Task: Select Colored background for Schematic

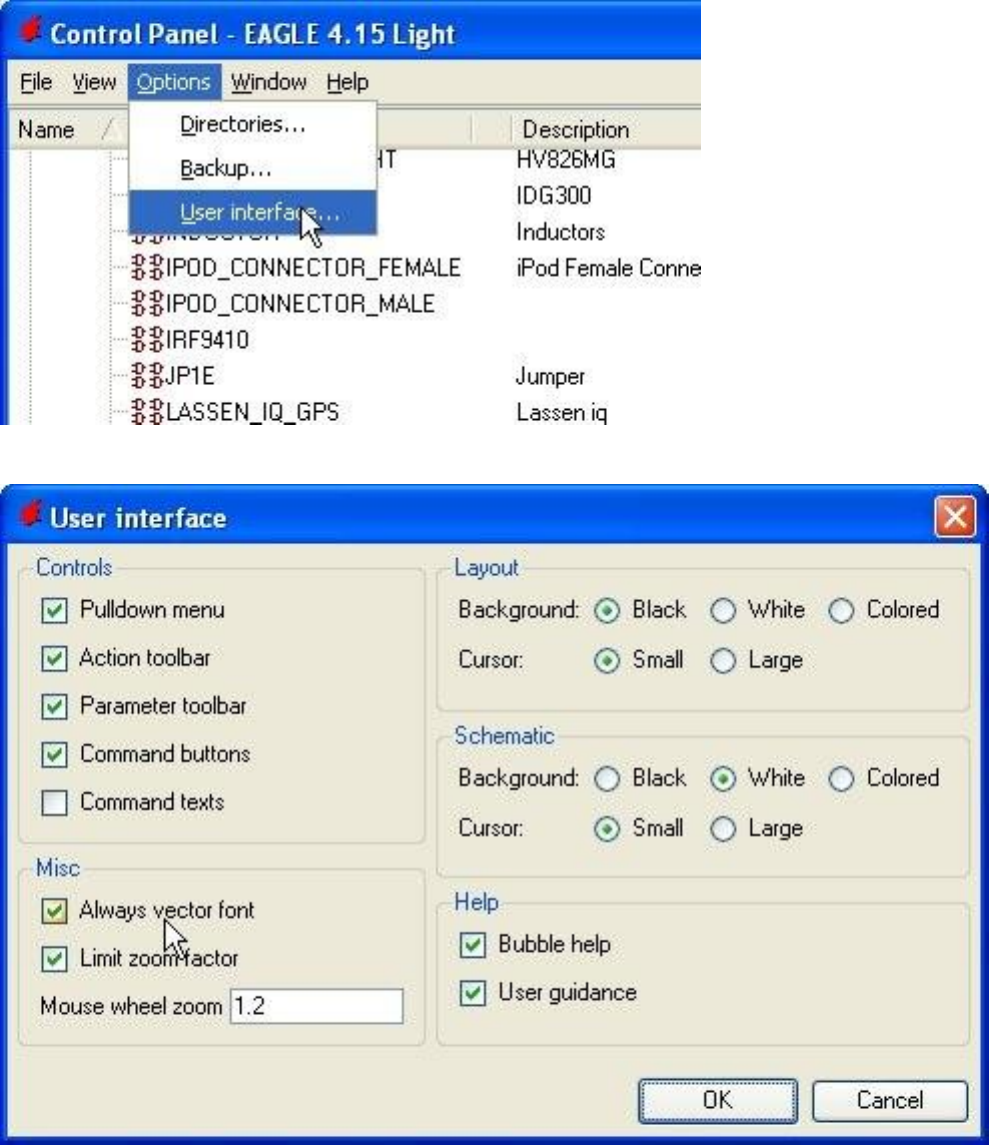Action: 841,778
